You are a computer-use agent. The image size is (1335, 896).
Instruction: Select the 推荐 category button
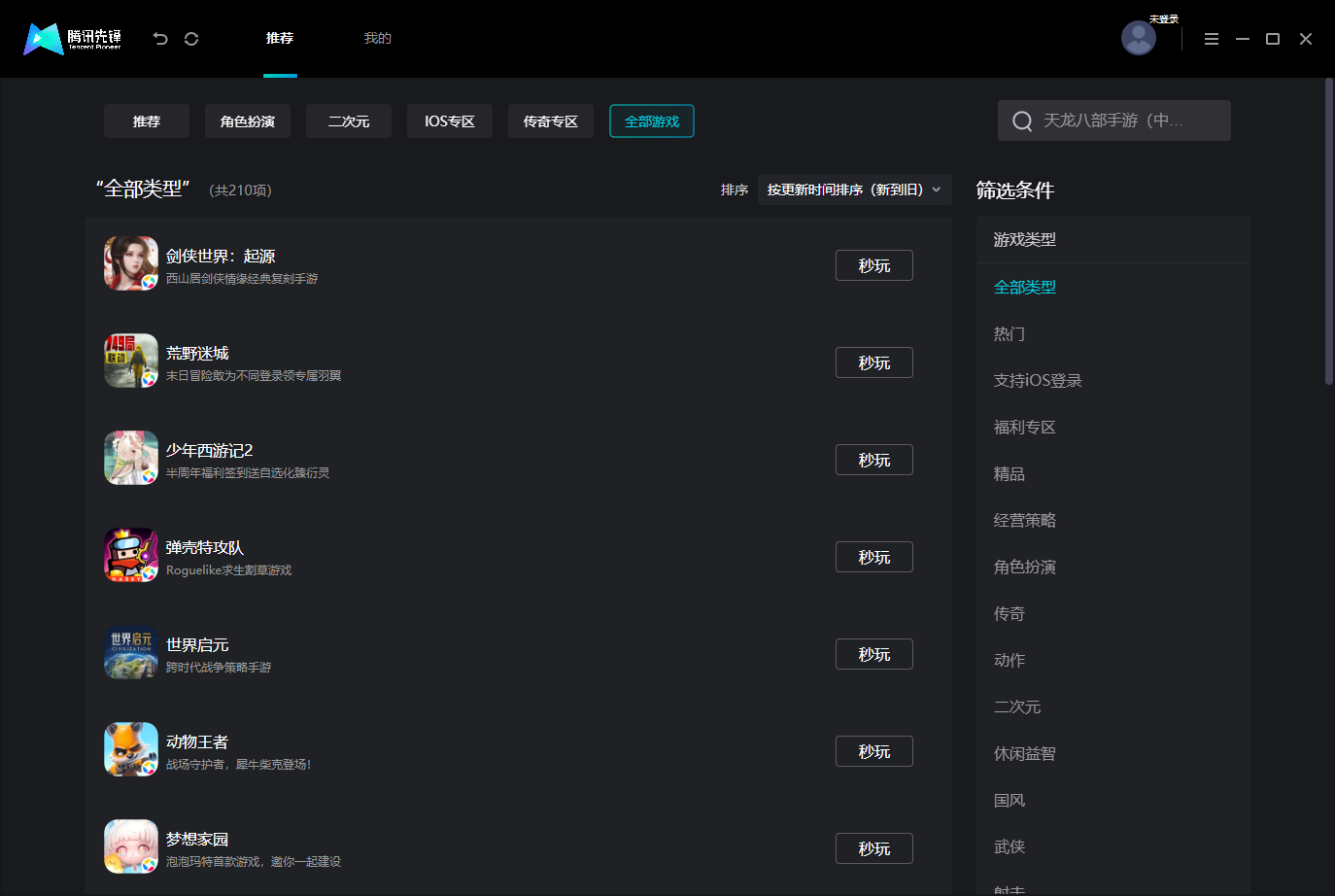click(x=147, y=121)
